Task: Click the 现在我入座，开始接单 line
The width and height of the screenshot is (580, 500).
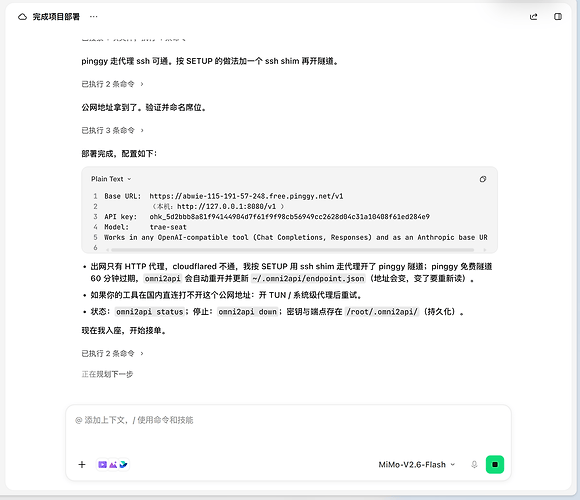Action: [124, 330]
